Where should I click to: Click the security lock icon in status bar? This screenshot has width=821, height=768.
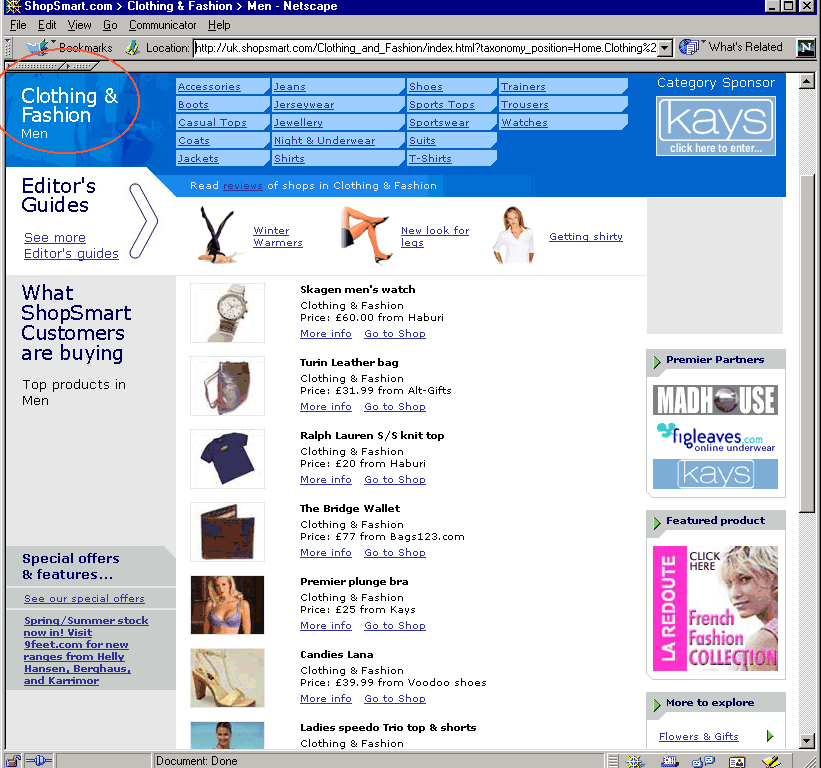(x=14, y=761)
